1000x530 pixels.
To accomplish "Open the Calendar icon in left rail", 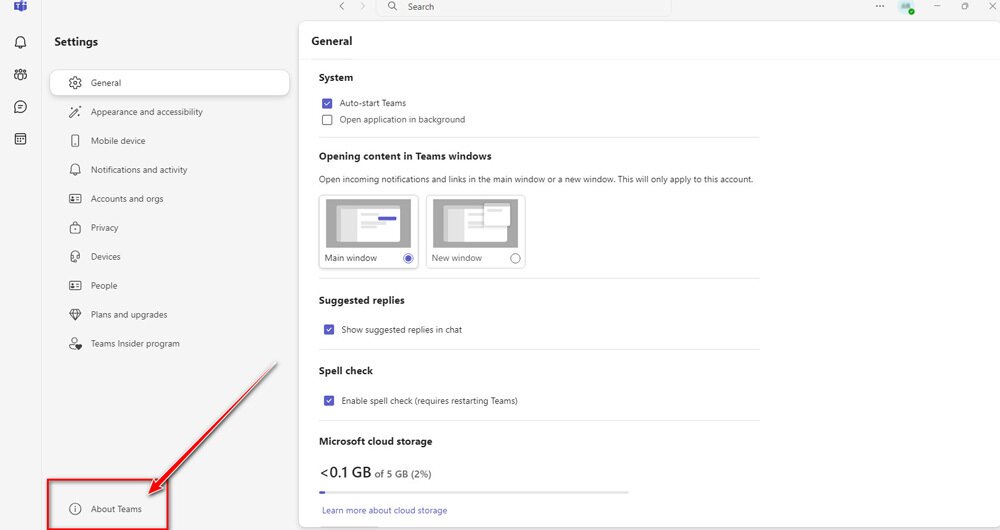I will 20,138.
